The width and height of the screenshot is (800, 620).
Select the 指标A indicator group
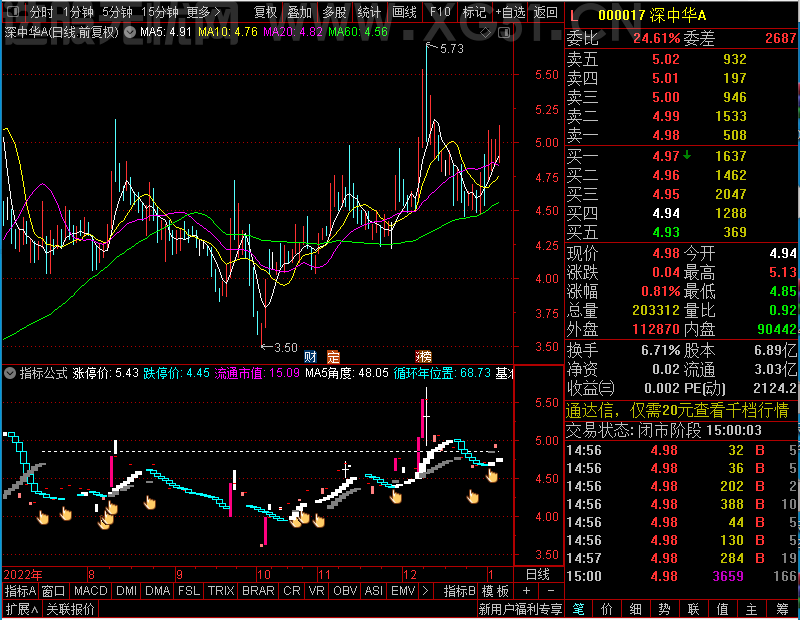click(20, 591)
